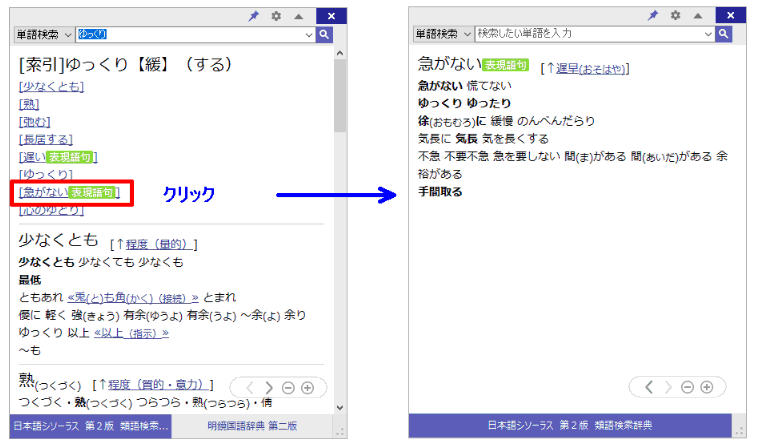Go forward using right window's next arrow

(669, 387)
